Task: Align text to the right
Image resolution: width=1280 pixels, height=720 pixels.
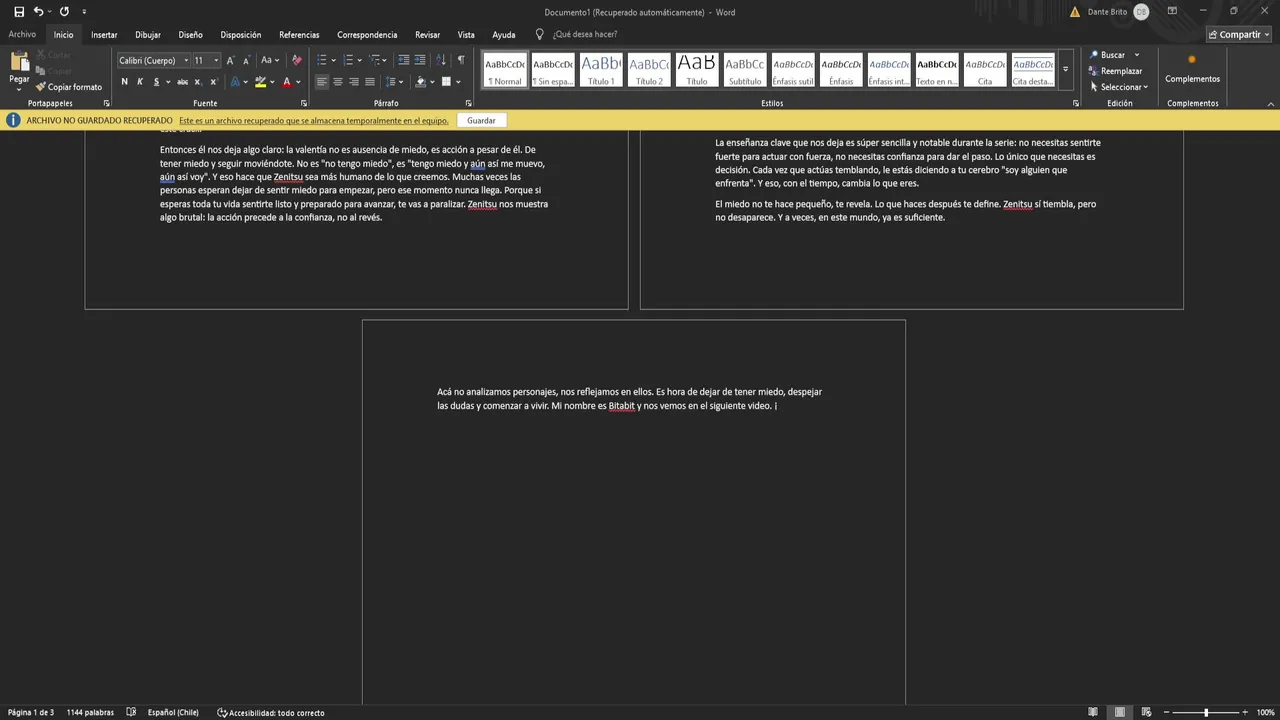Action: pos(353,82)
